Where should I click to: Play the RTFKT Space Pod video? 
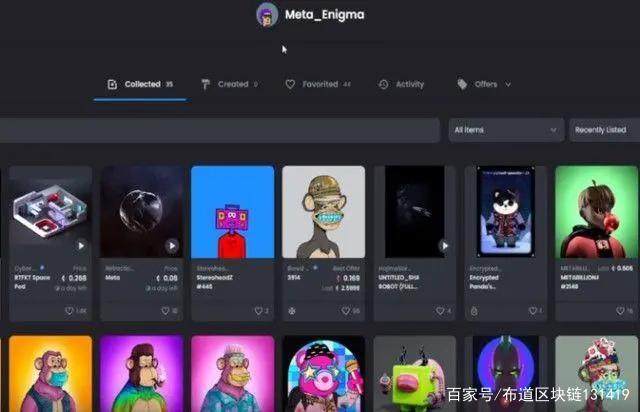[x=81, y=246]
